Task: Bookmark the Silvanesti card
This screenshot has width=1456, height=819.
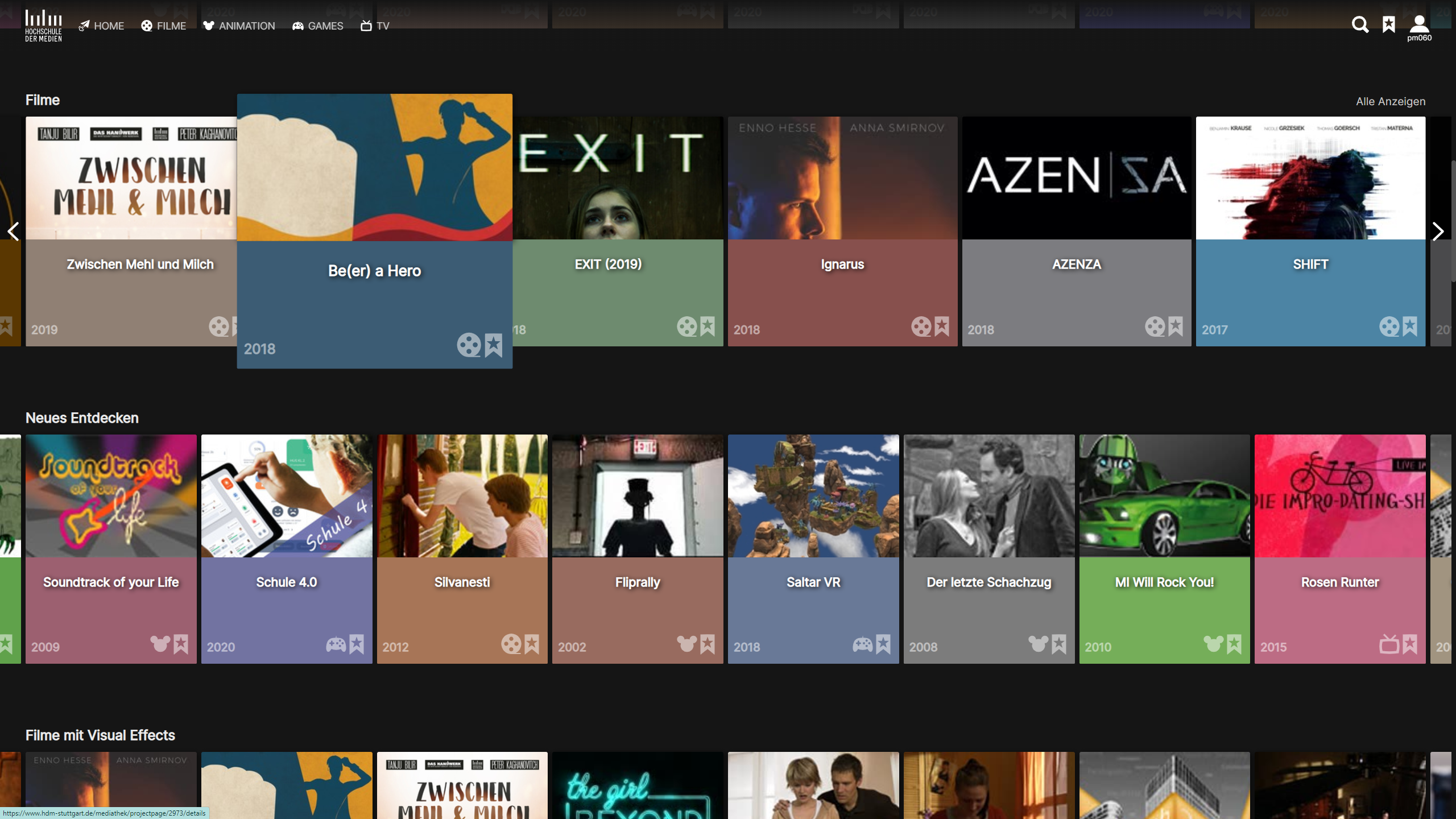Action: point(532,644)
